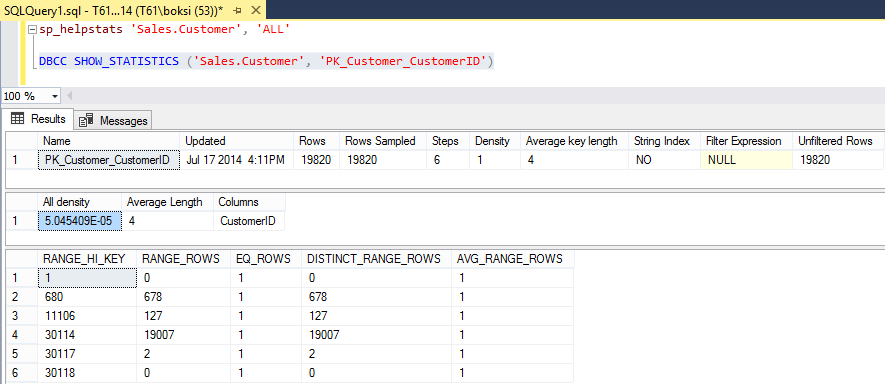Select the RANGE_ROWS column header

click(183, 259)
